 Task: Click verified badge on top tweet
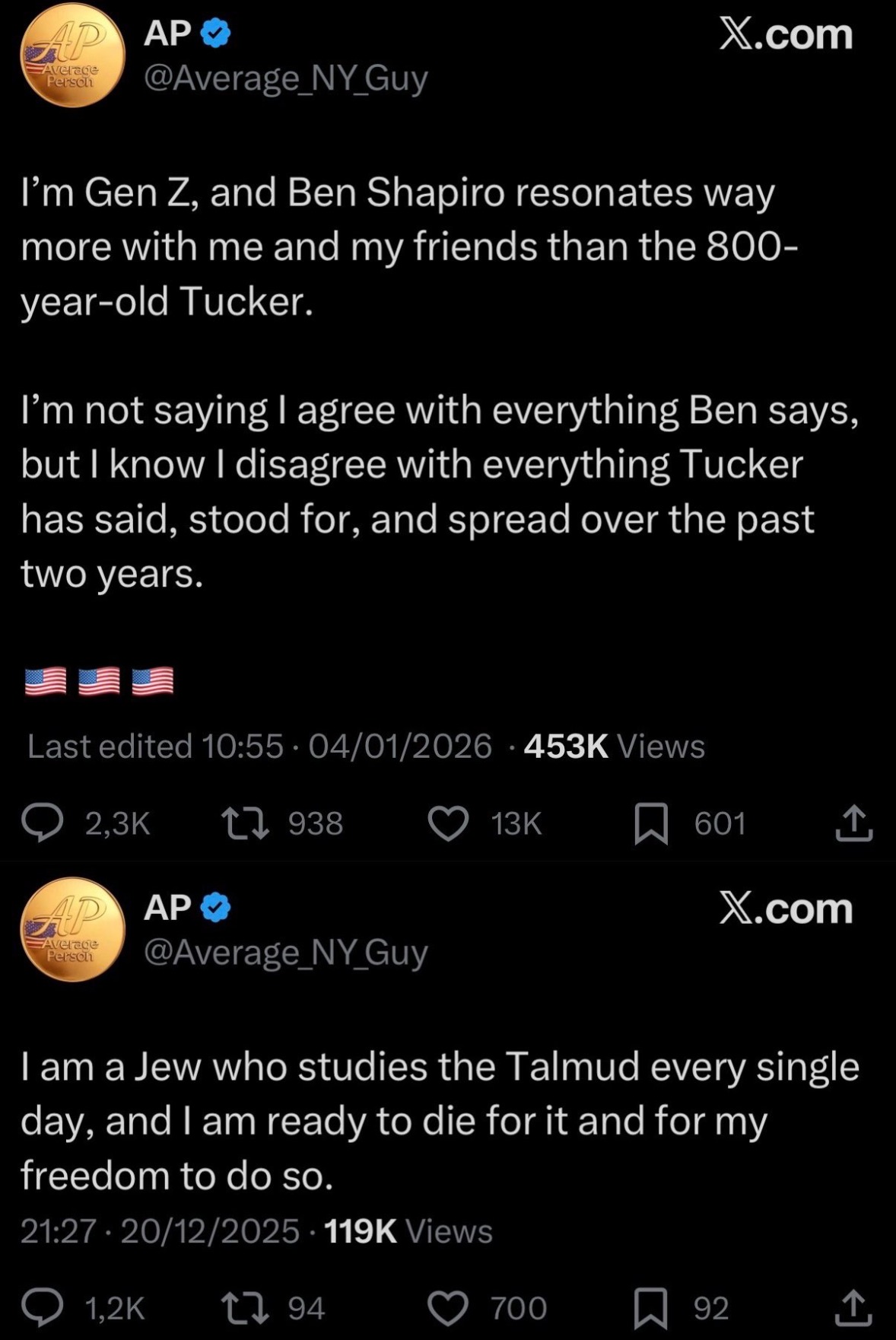coord(217,34)
